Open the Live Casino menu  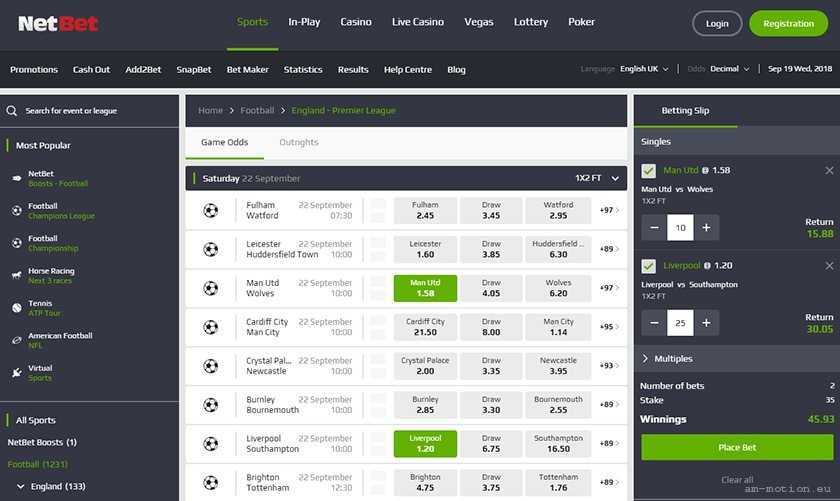point(418,22)
